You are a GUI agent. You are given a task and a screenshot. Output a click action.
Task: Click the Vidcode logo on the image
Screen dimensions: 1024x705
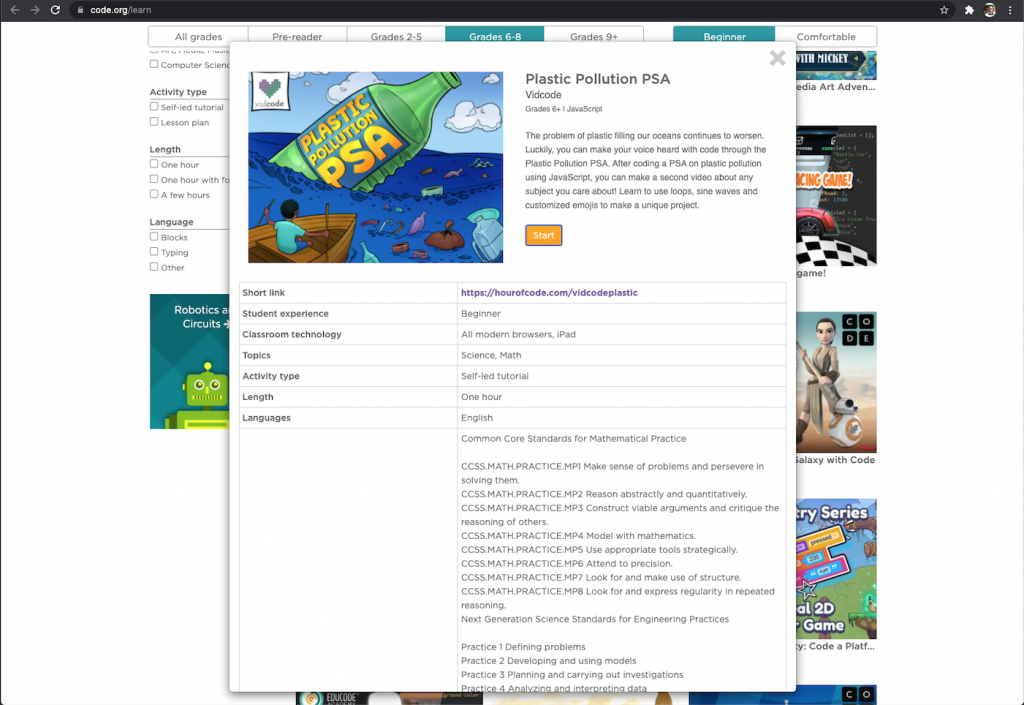270,91
